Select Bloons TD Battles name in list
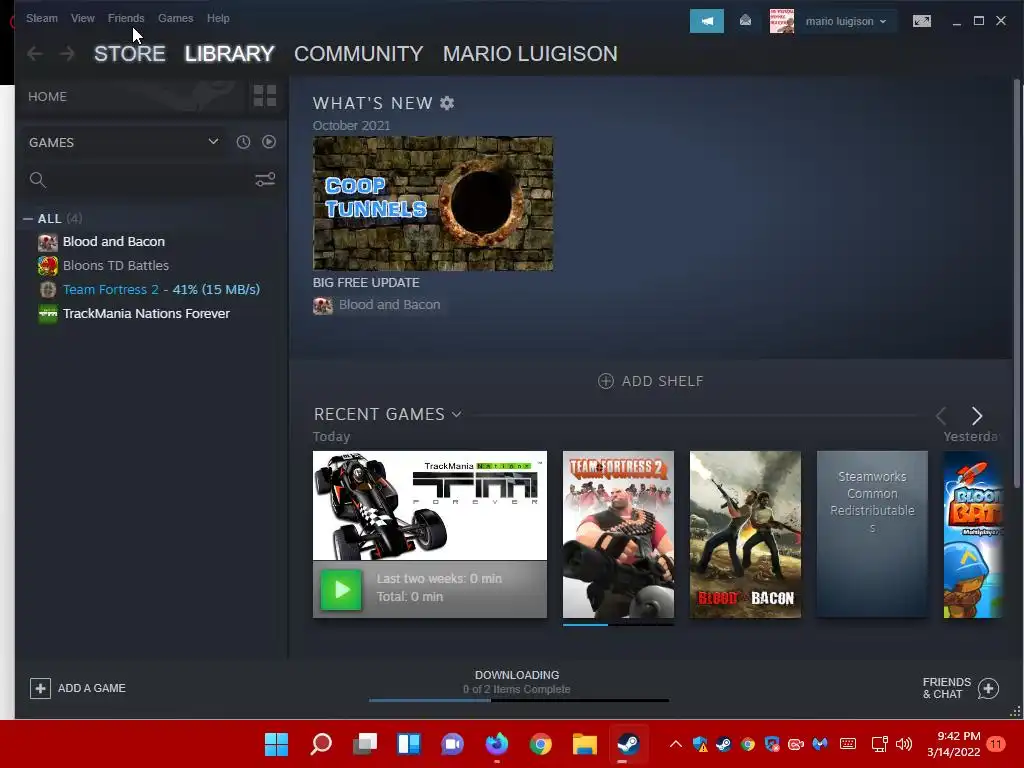 pos(116,266)
